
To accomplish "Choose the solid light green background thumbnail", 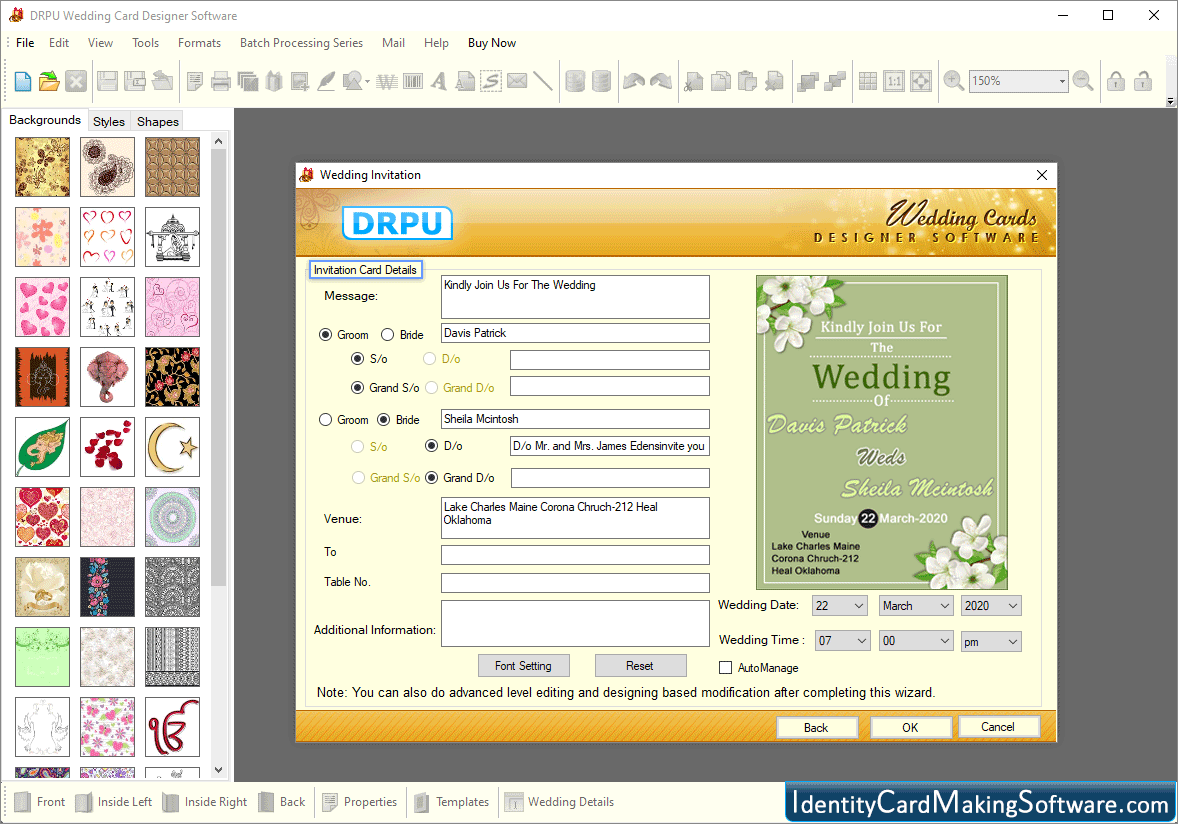I will pyautogui.click(x=42, y=656).
